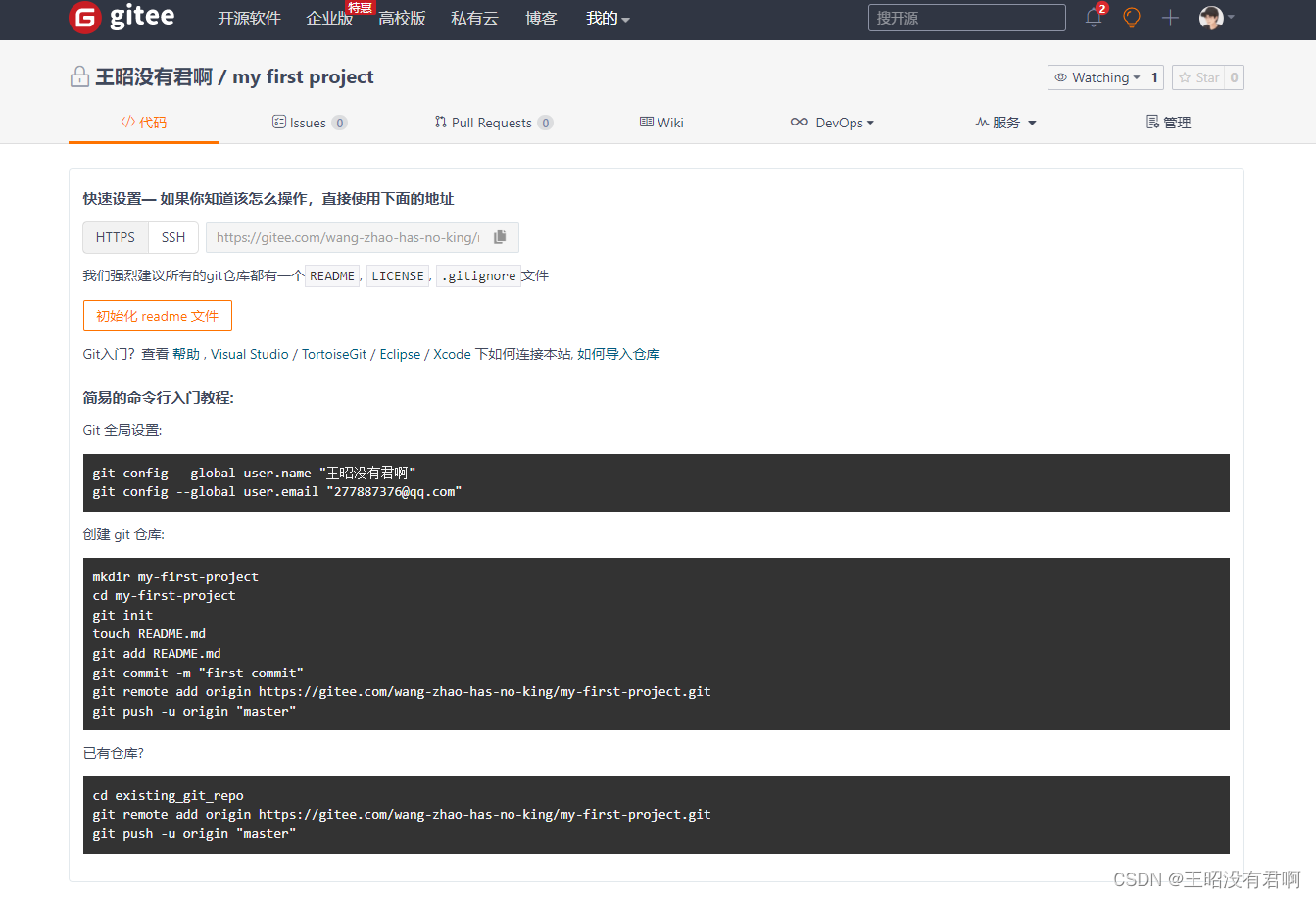Select the SSH protocol toggle

pos(173,237)
